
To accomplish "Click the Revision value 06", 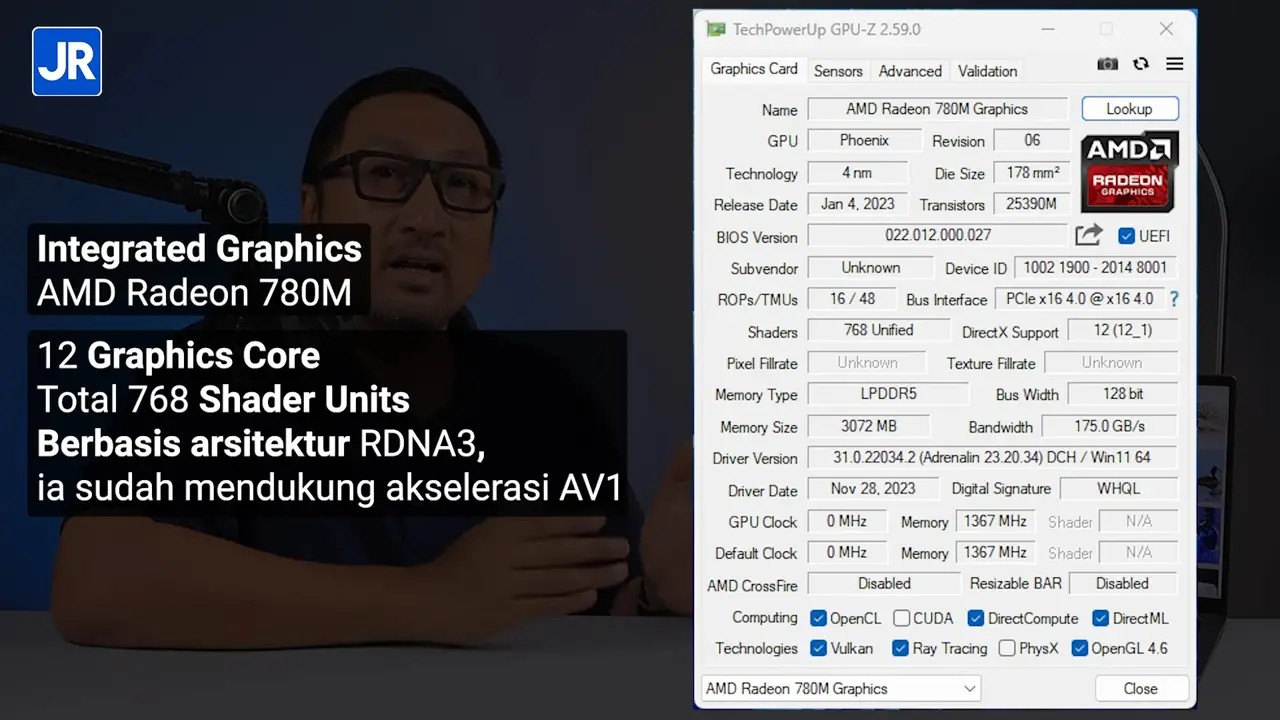I will tap(1032, 140).
